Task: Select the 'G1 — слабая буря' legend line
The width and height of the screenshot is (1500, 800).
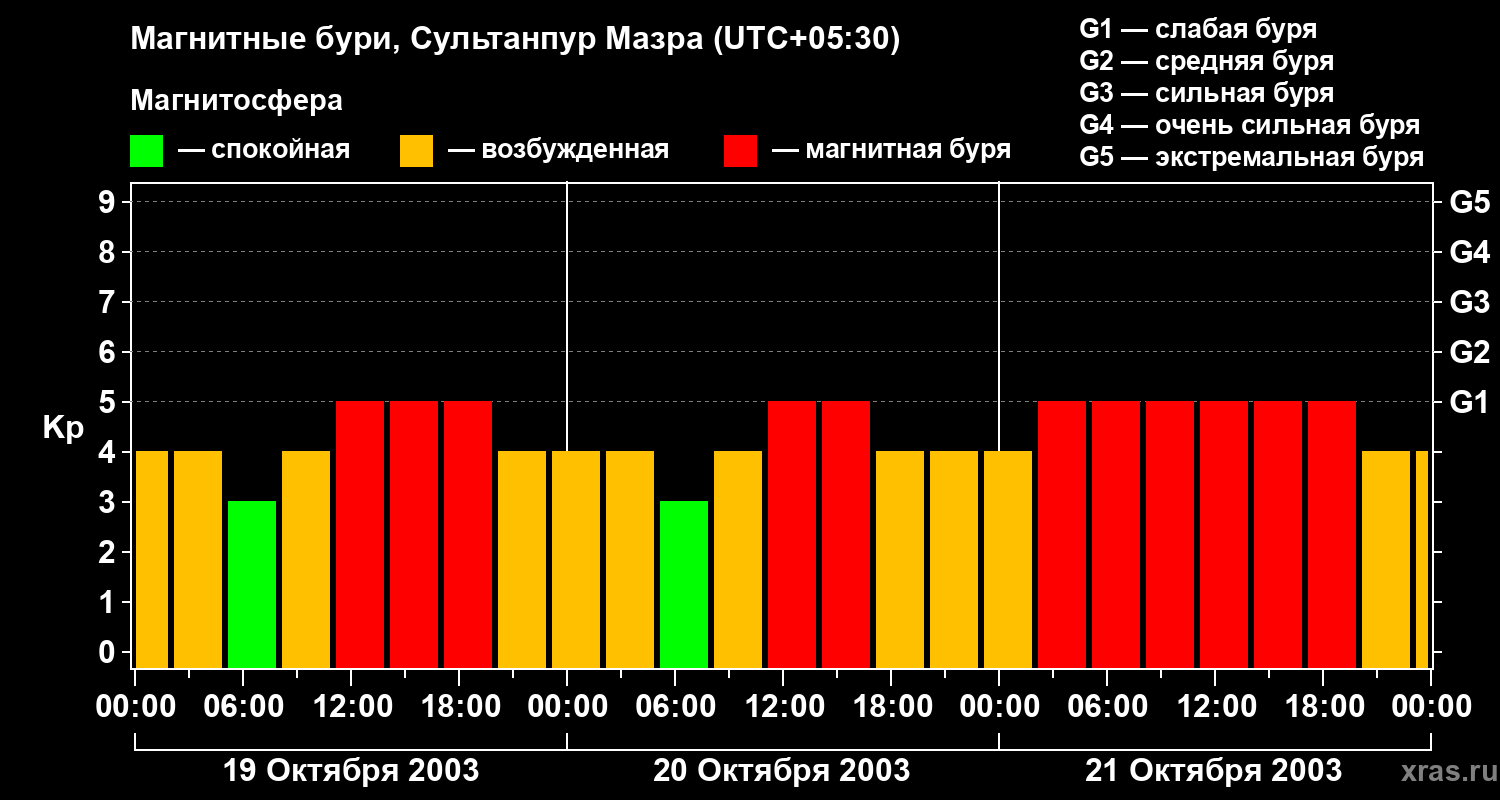Action: (1198, 29)
